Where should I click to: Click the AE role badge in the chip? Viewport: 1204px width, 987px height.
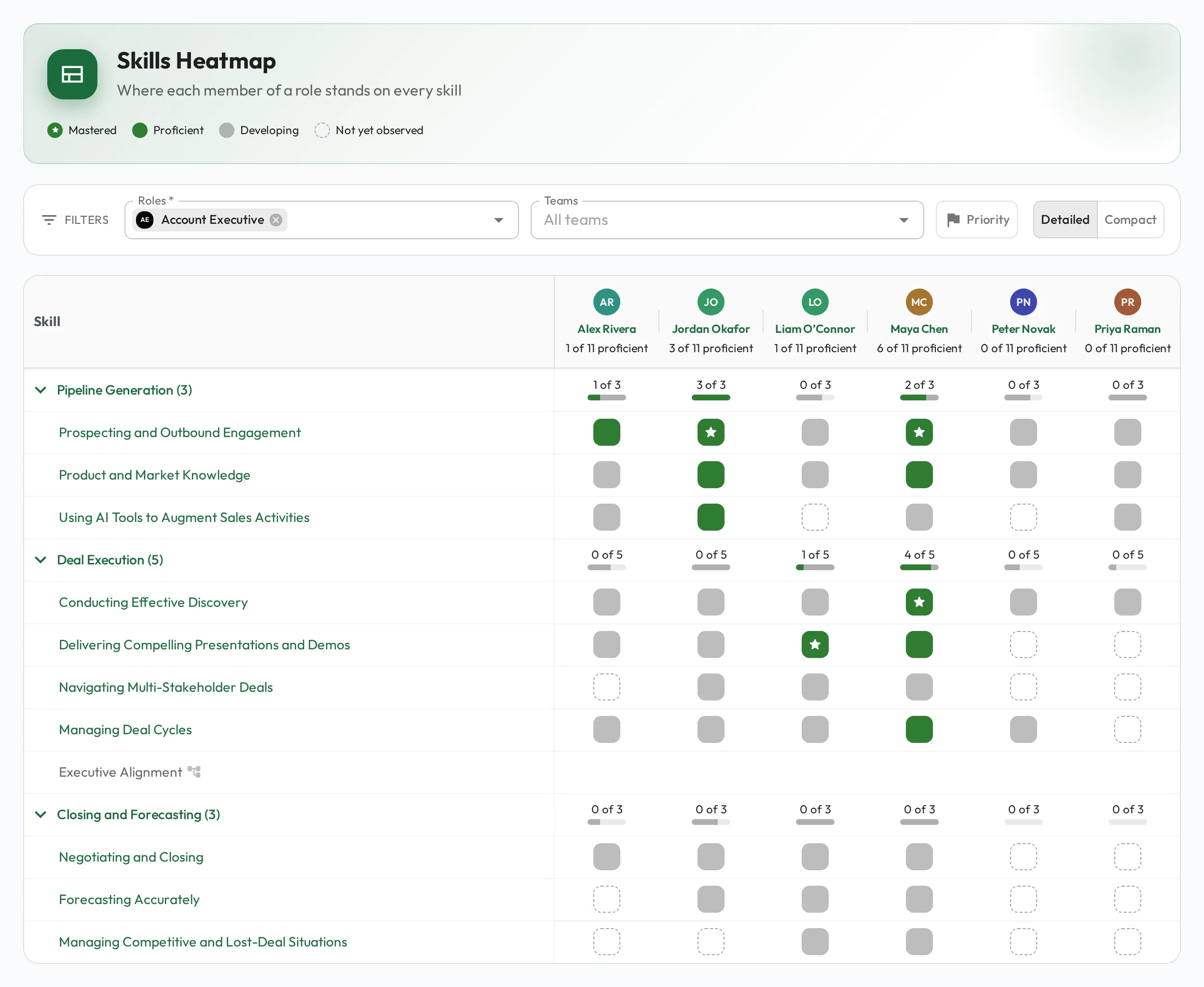coord(145,220)
